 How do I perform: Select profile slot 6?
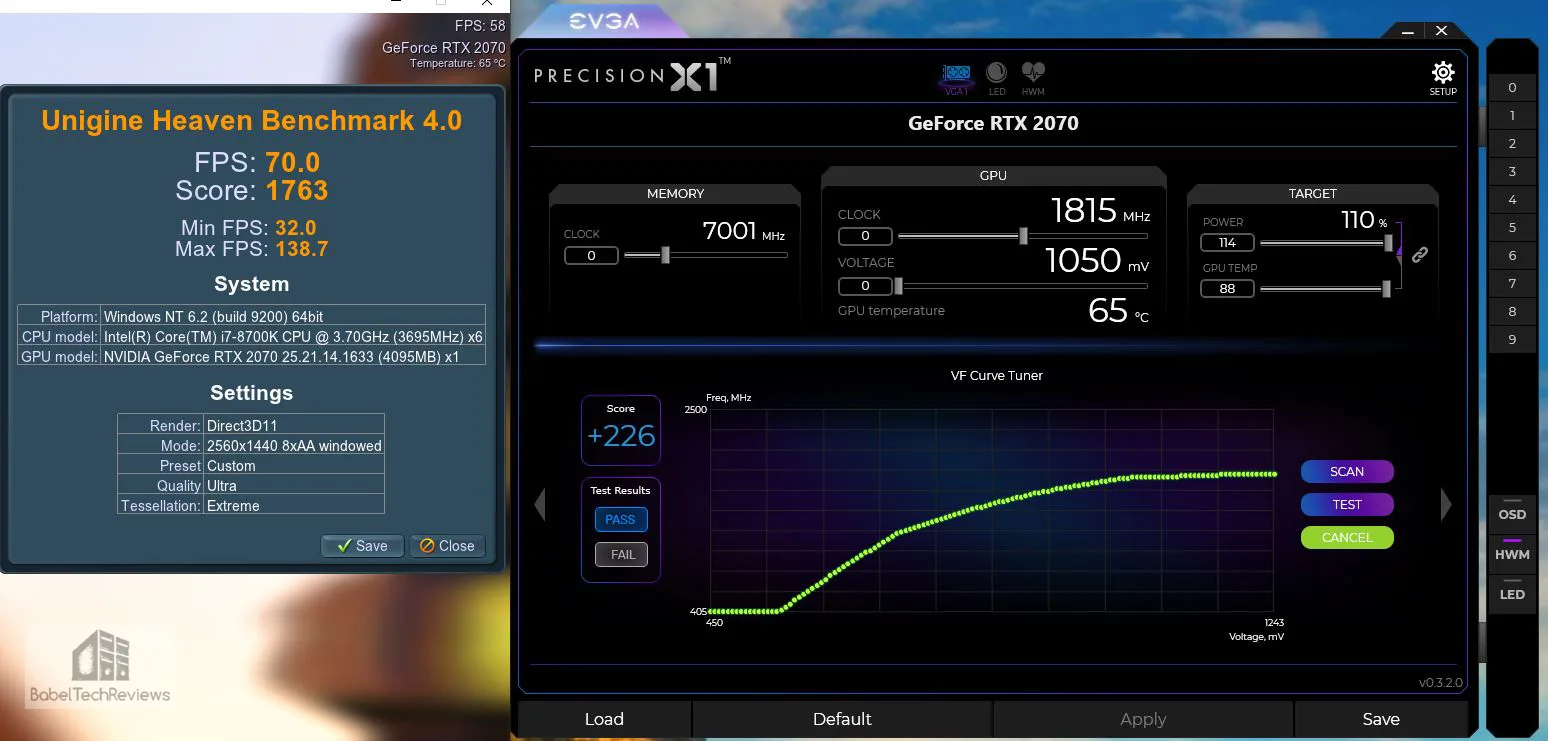1512,256
